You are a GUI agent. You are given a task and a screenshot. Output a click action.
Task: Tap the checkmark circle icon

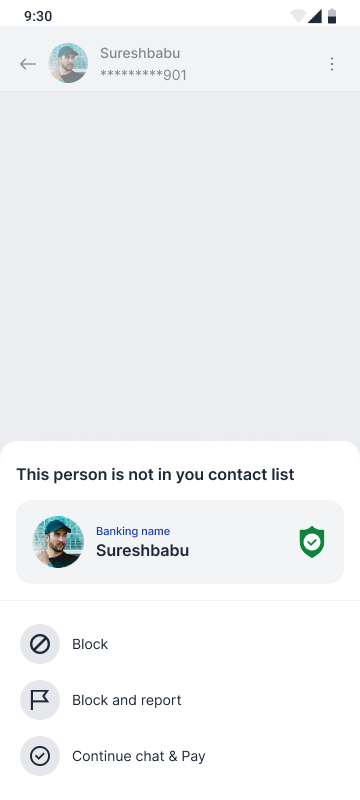(40, 756)
